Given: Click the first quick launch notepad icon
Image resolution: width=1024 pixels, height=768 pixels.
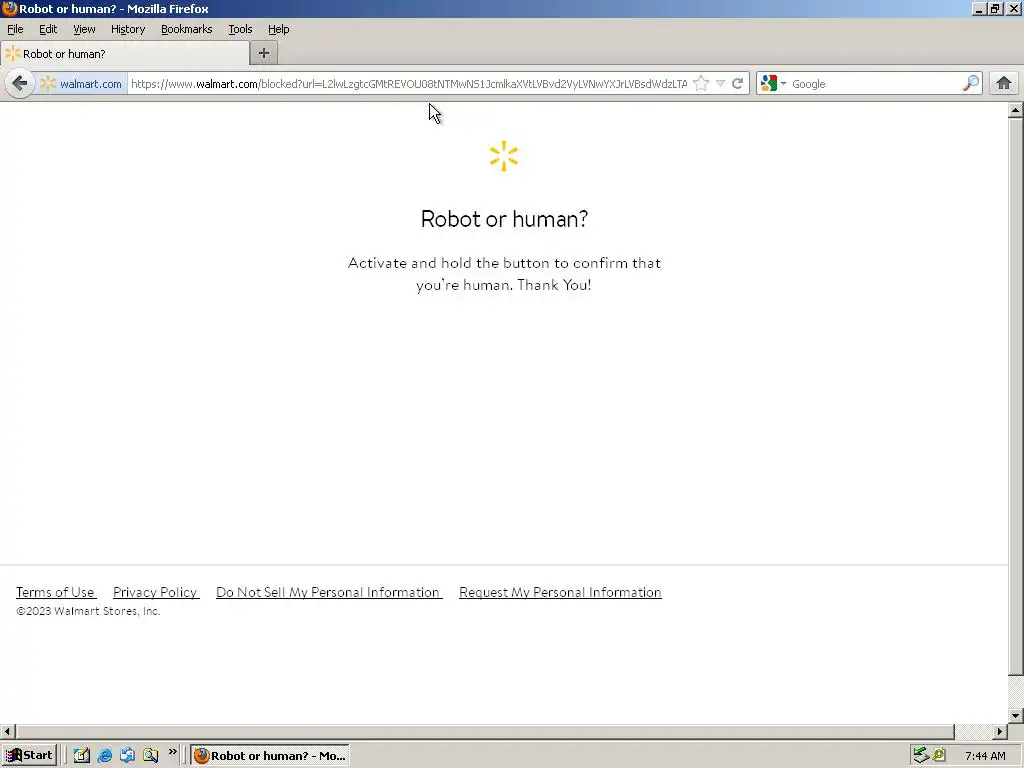Looking at the screenshot, I should coord(82,756).
